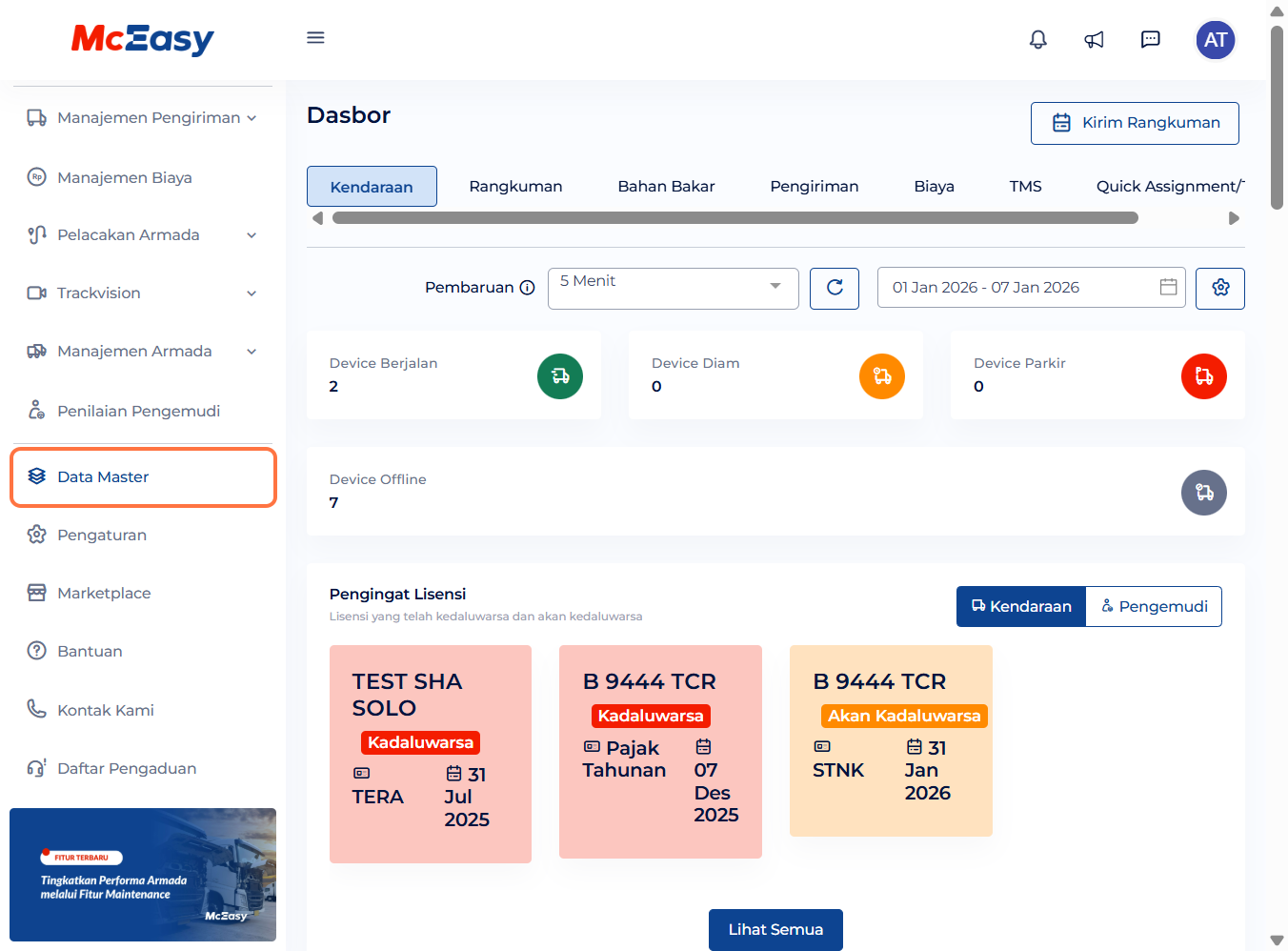Image resolution: width=1288 pixels, height=951 pixels.
Task: Switch to the Bahan Bakar tab
Action: point(666,187)
